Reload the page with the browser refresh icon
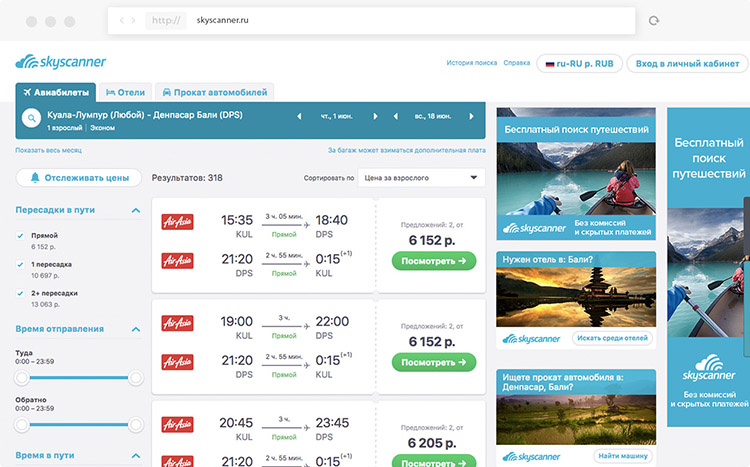Image resolution: width=750 pixels, height=467 pixels. [654, 20]
